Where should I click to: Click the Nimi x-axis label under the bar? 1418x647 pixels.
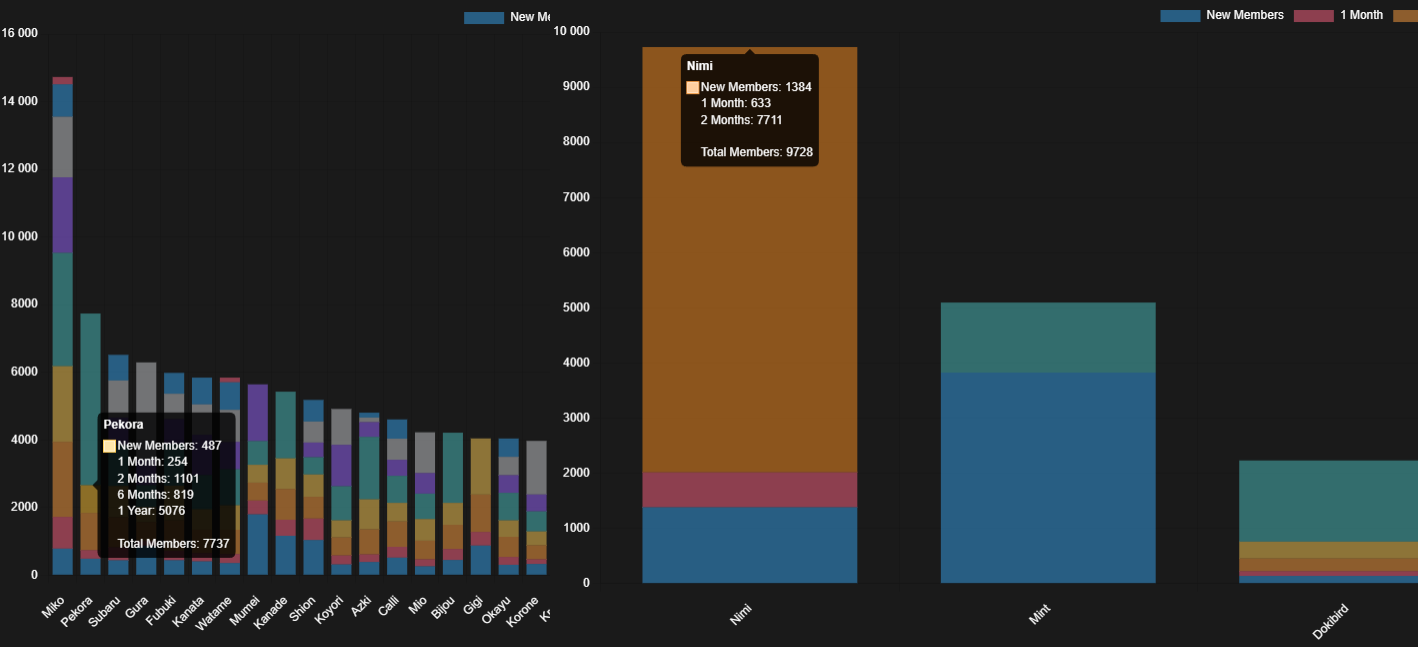pos(741,614)
